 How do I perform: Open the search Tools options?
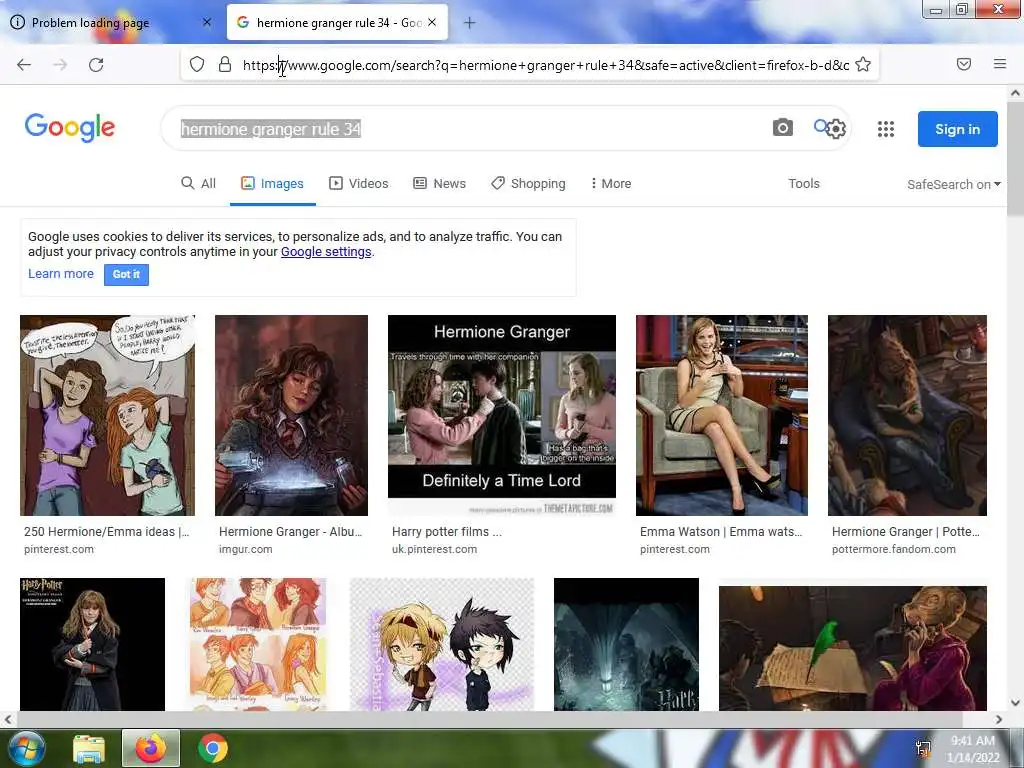click(803, 184)
